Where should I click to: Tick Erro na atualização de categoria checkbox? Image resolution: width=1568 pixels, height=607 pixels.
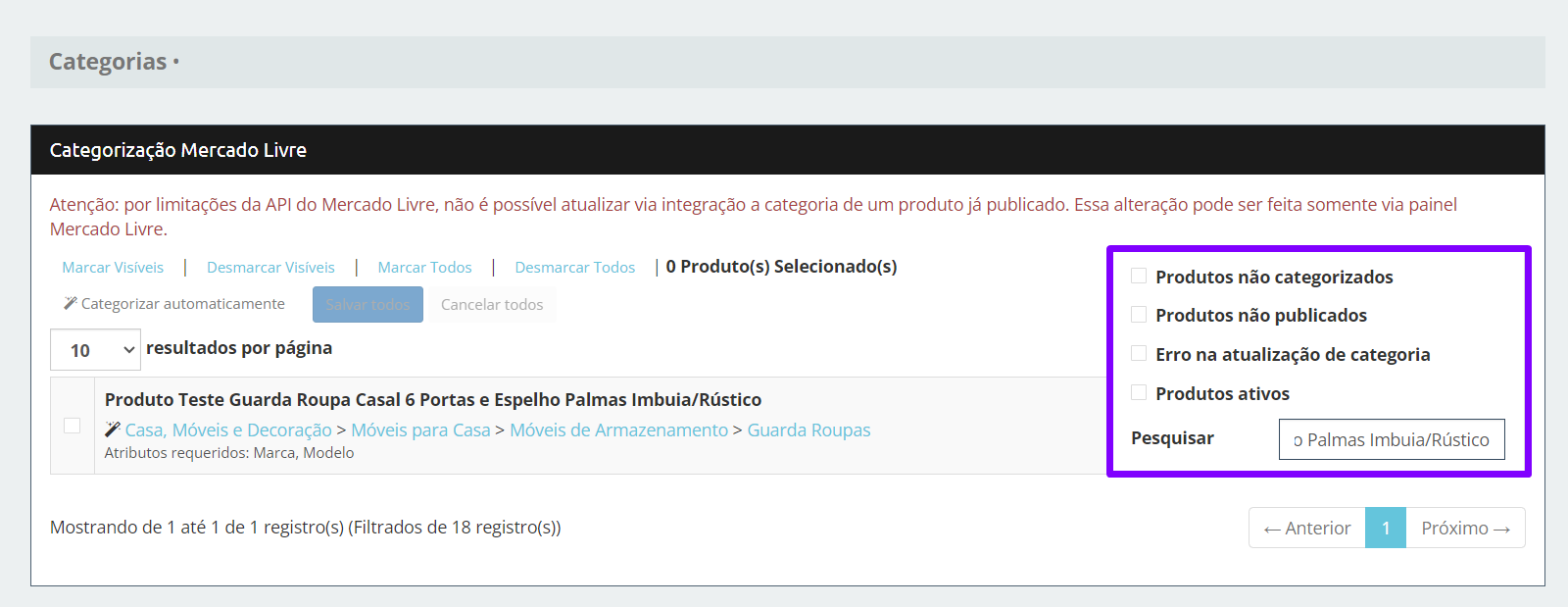(1139, 353)
